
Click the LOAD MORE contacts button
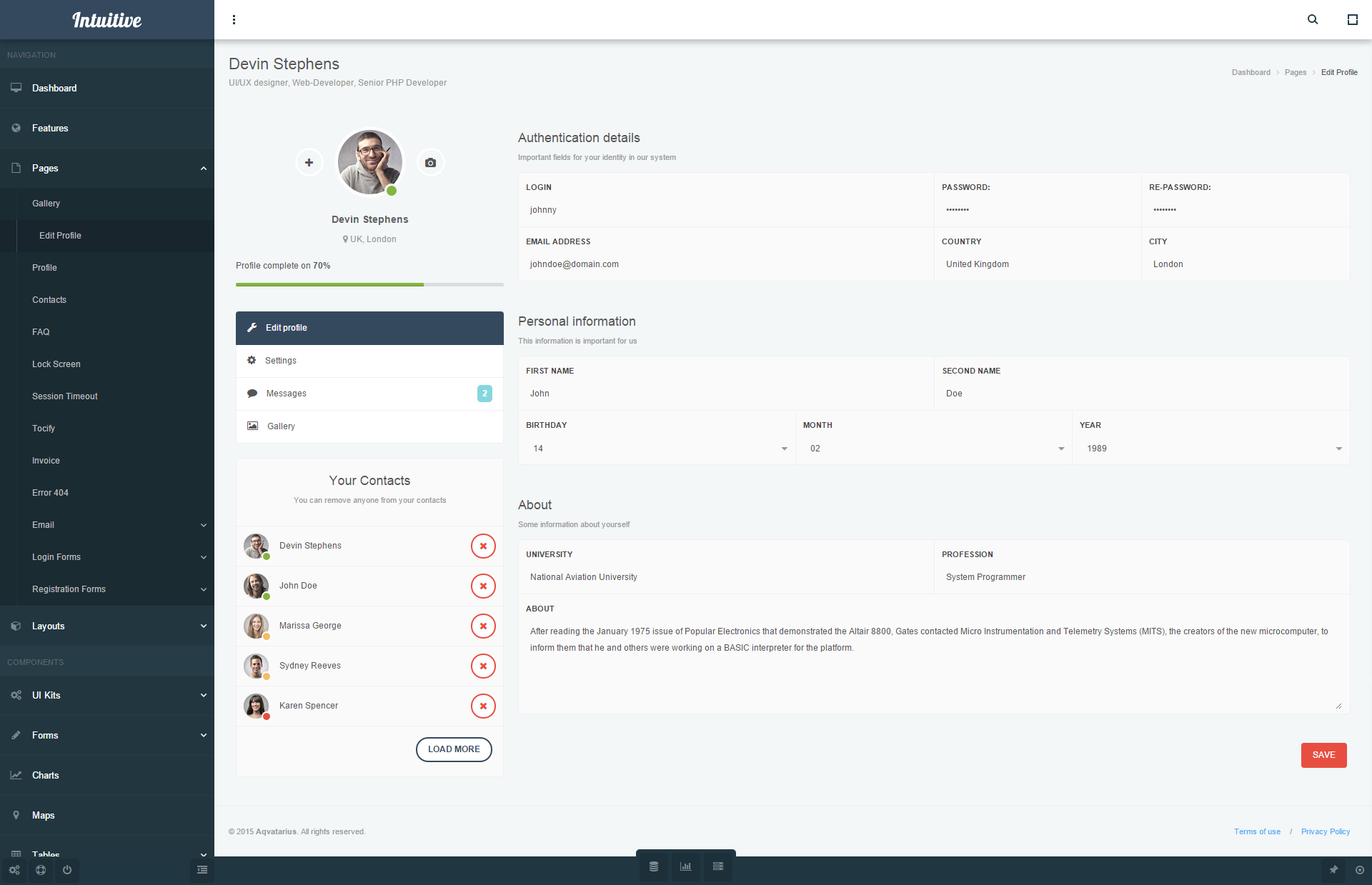pos(454,749)
